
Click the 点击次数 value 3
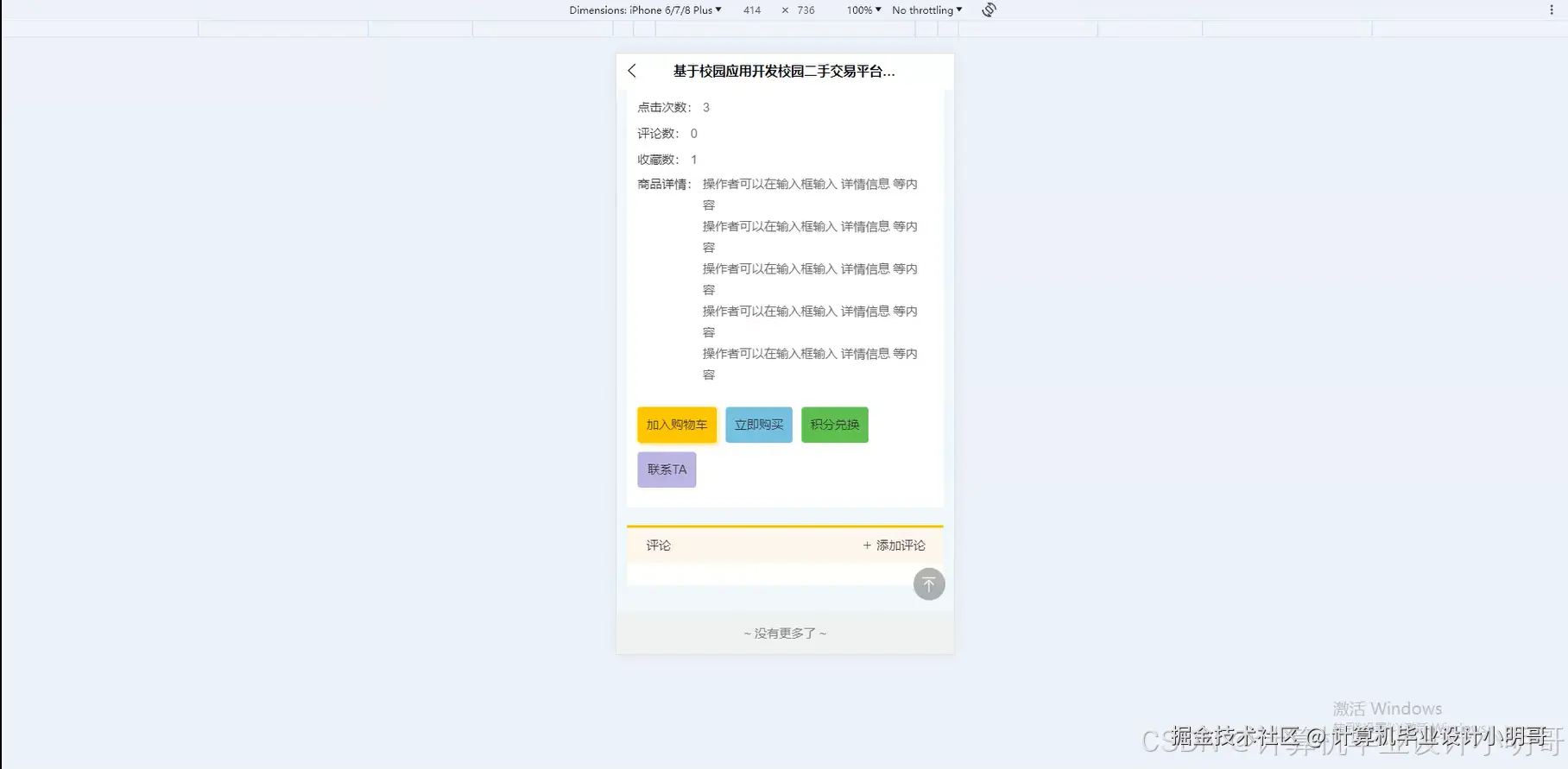(x=706, y=107)
